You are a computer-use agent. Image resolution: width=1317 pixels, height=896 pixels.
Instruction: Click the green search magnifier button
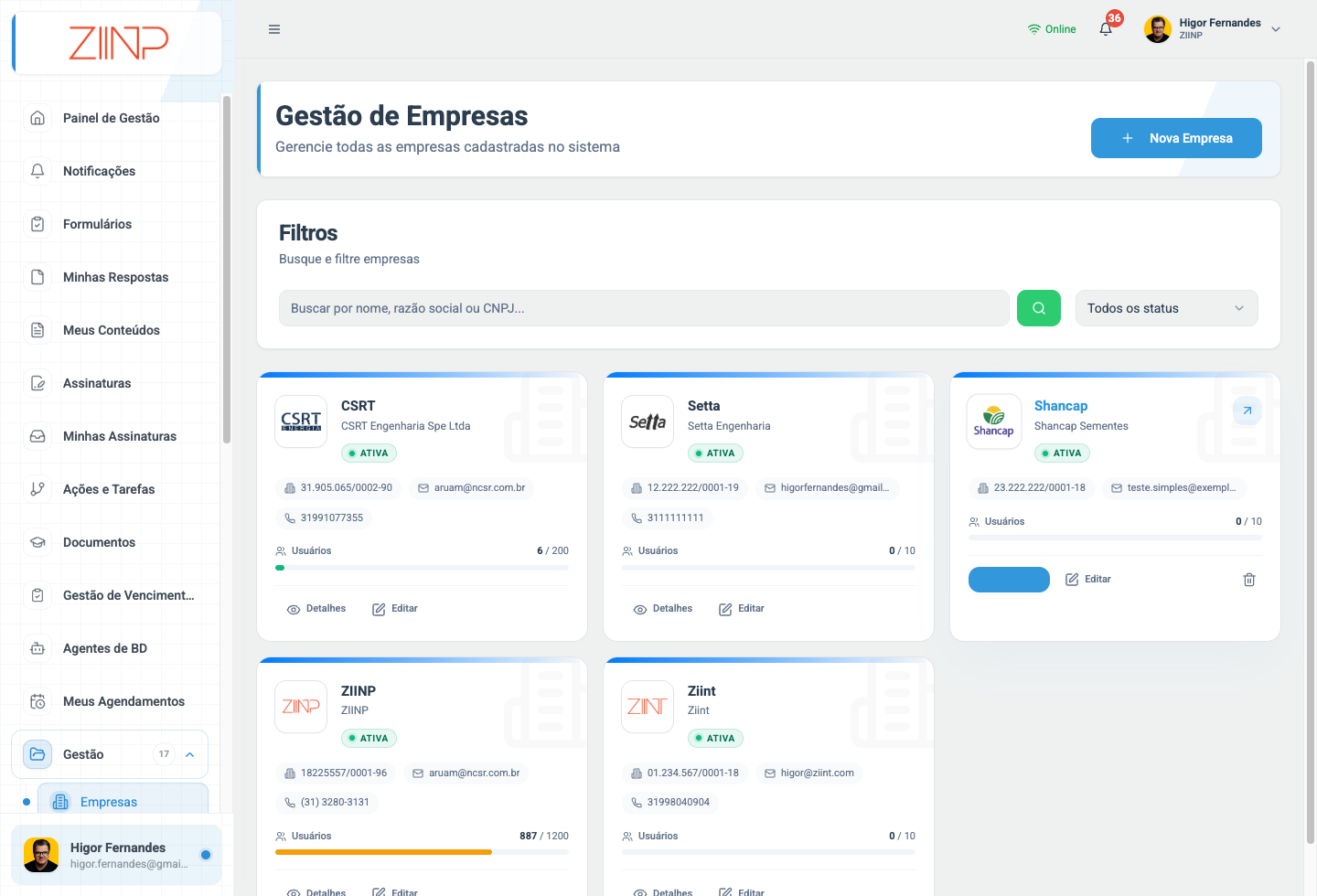point(1039,308)
